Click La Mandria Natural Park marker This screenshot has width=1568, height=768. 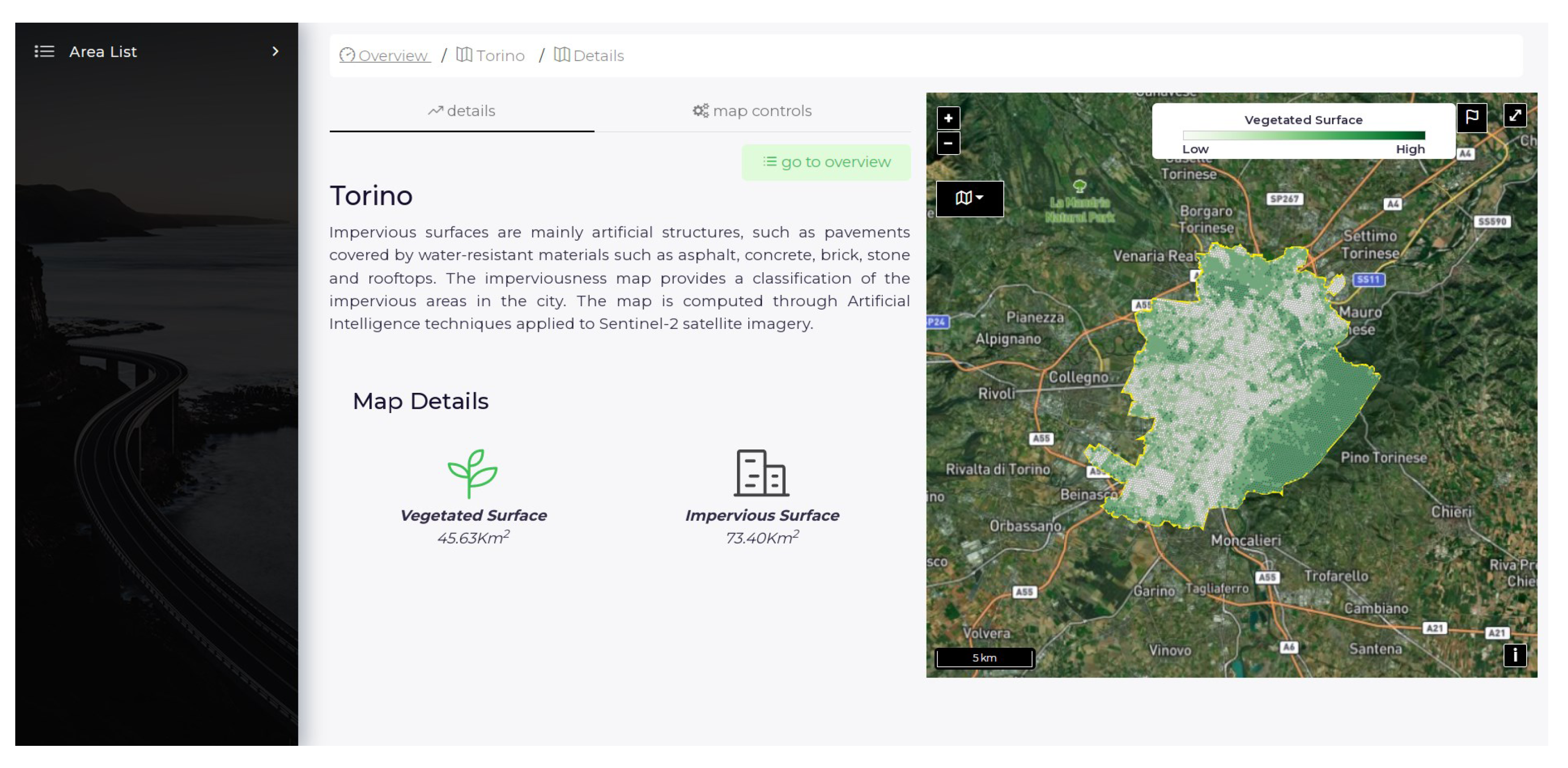[1079, 186]
